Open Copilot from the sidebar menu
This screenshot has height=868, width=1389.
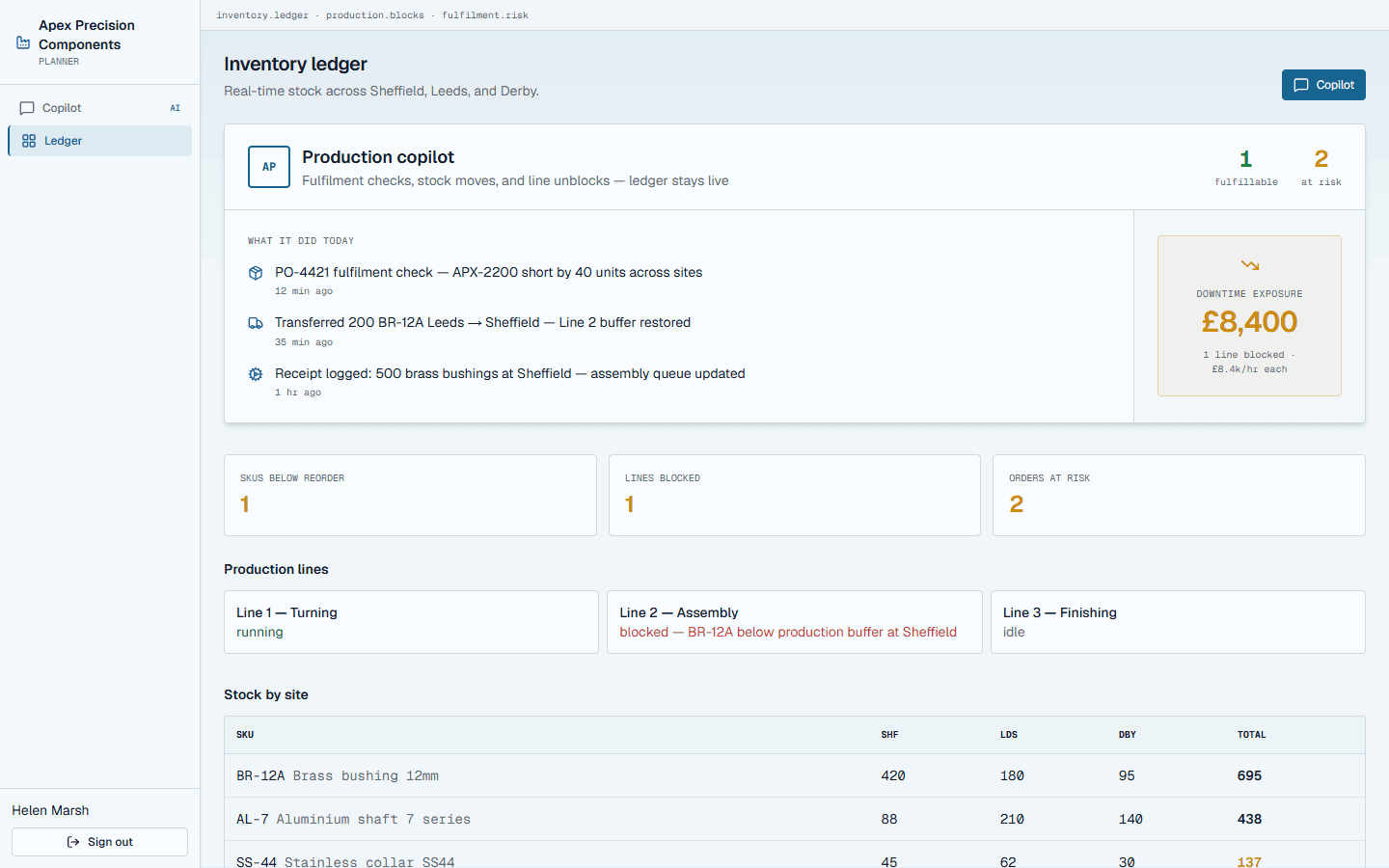99,108
